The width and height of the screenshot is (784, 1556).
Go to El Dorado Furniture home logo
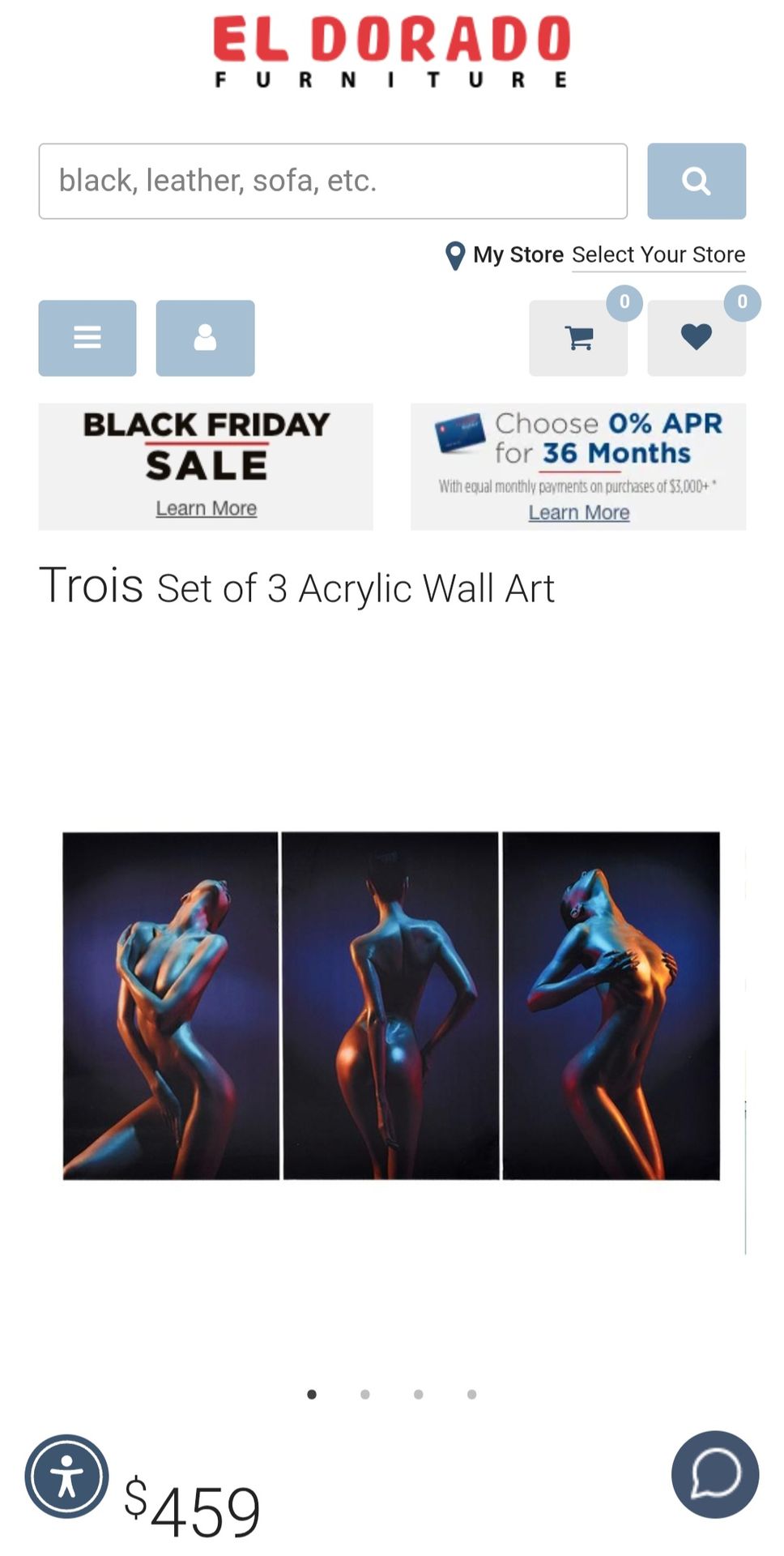pyautogui.click(x=391, y=51)
